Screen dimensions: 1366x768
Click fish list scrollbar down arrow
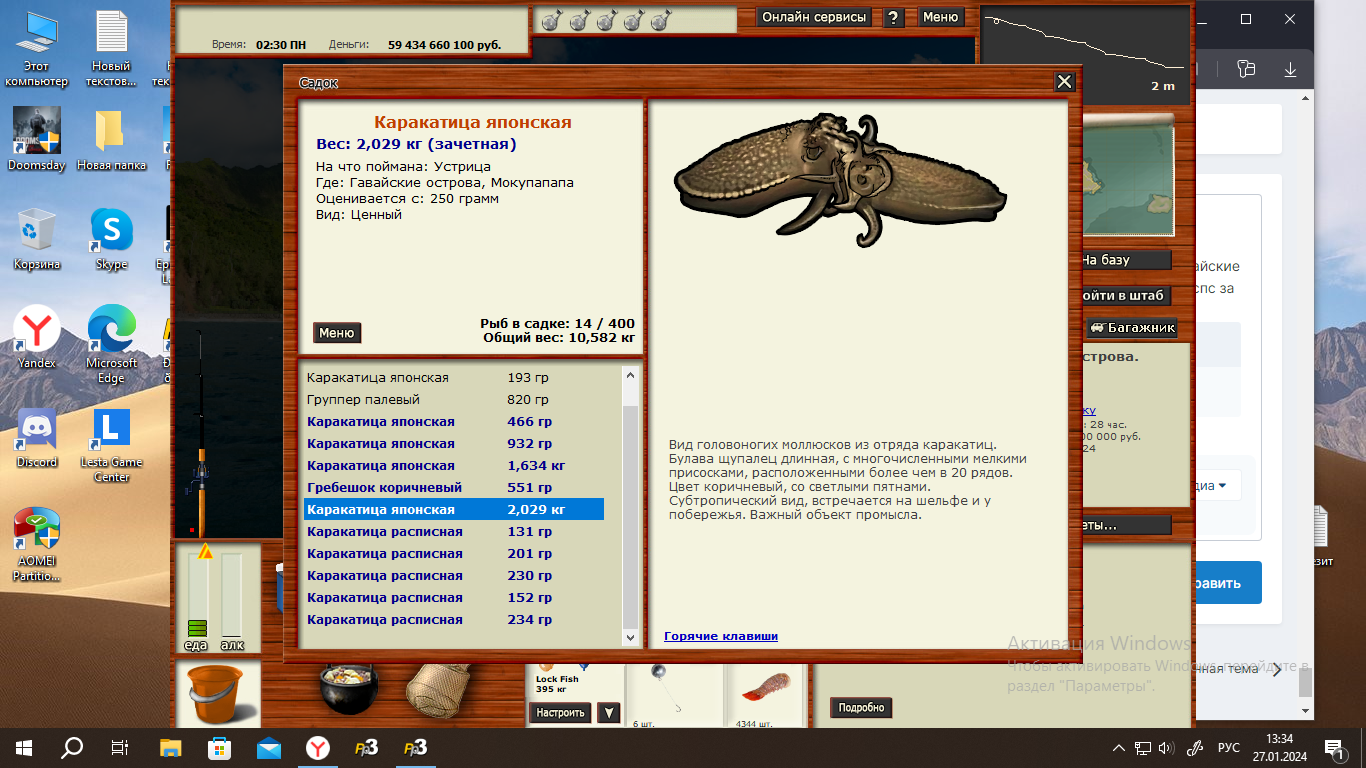(x=630, y=637)
